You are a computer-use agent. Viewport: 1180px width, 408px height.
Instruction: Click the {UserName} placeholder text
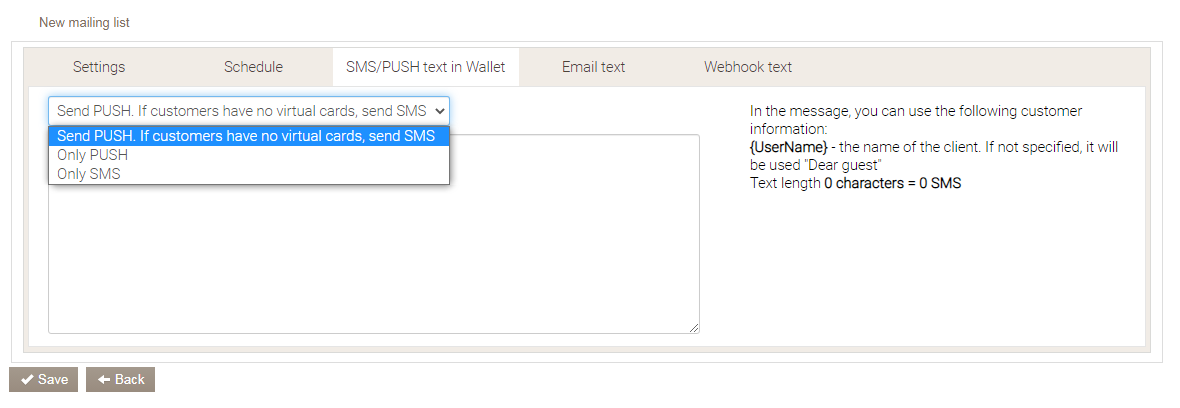pos(789,146)
